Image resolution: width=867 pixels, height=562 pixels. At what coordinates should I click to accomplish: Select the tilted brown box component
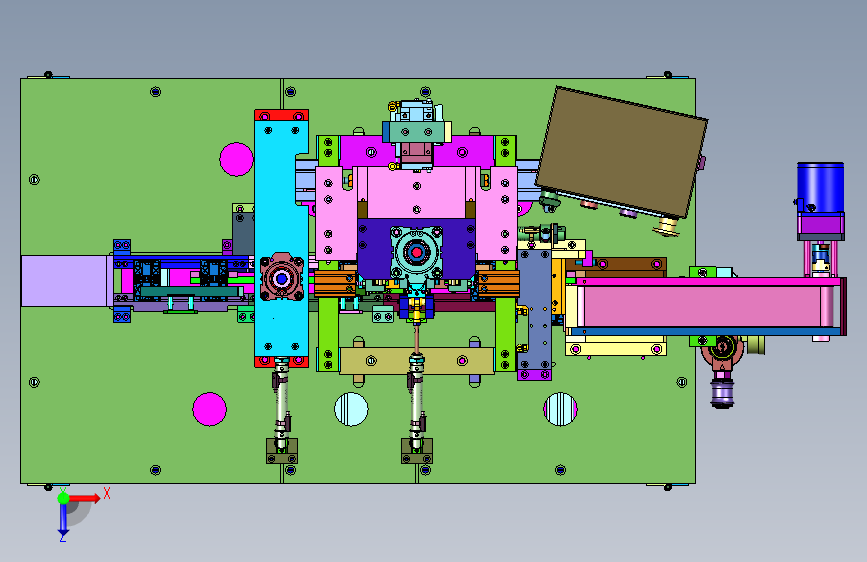click(x=622, y=151)
